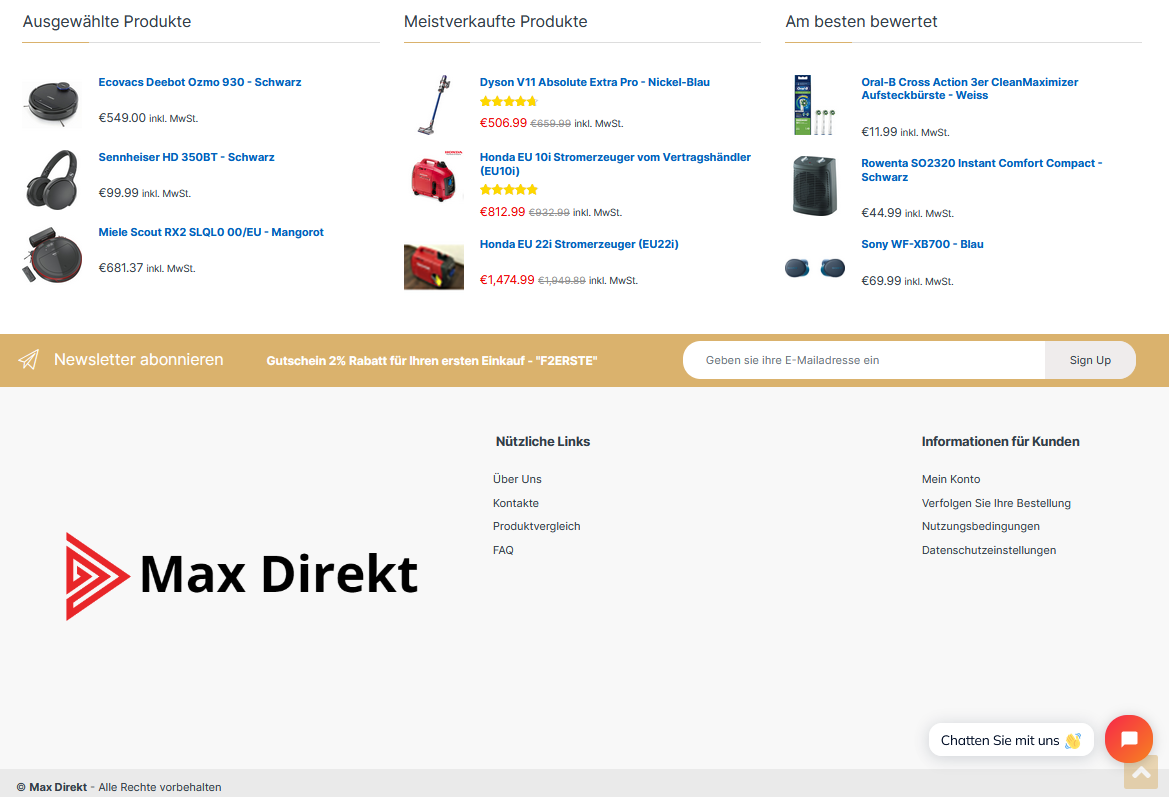Click the Honda EU 10i price €812.99
This screenshot has width=1169, height=797.
pyautogui.click(x=502, y=212)
